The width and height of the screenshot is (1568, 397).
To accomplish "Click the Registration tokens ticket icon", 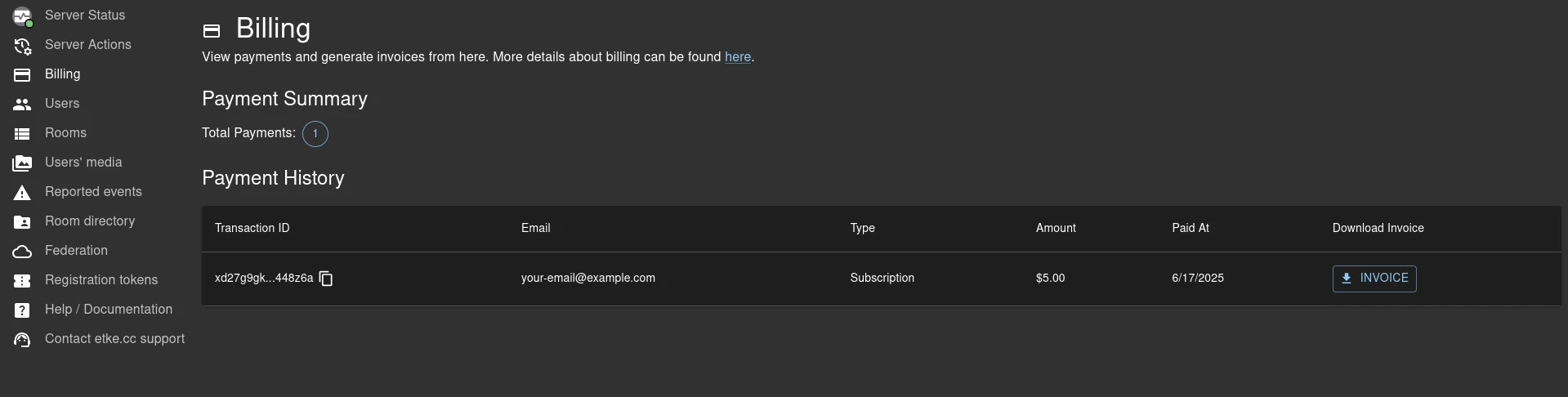I will 22,281.
